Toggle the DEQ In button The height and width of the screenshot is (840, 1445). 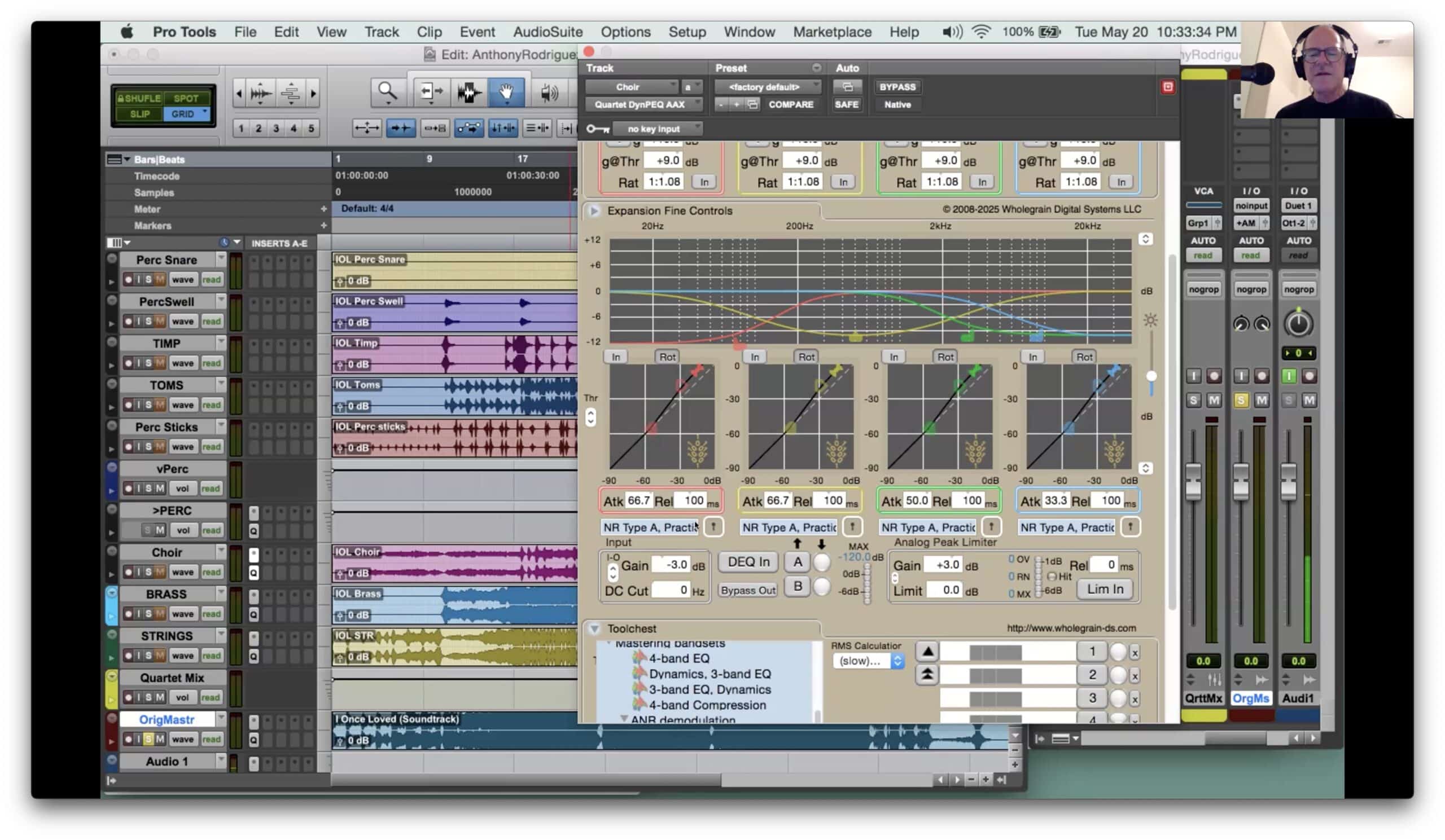click(x=748, y=562)
